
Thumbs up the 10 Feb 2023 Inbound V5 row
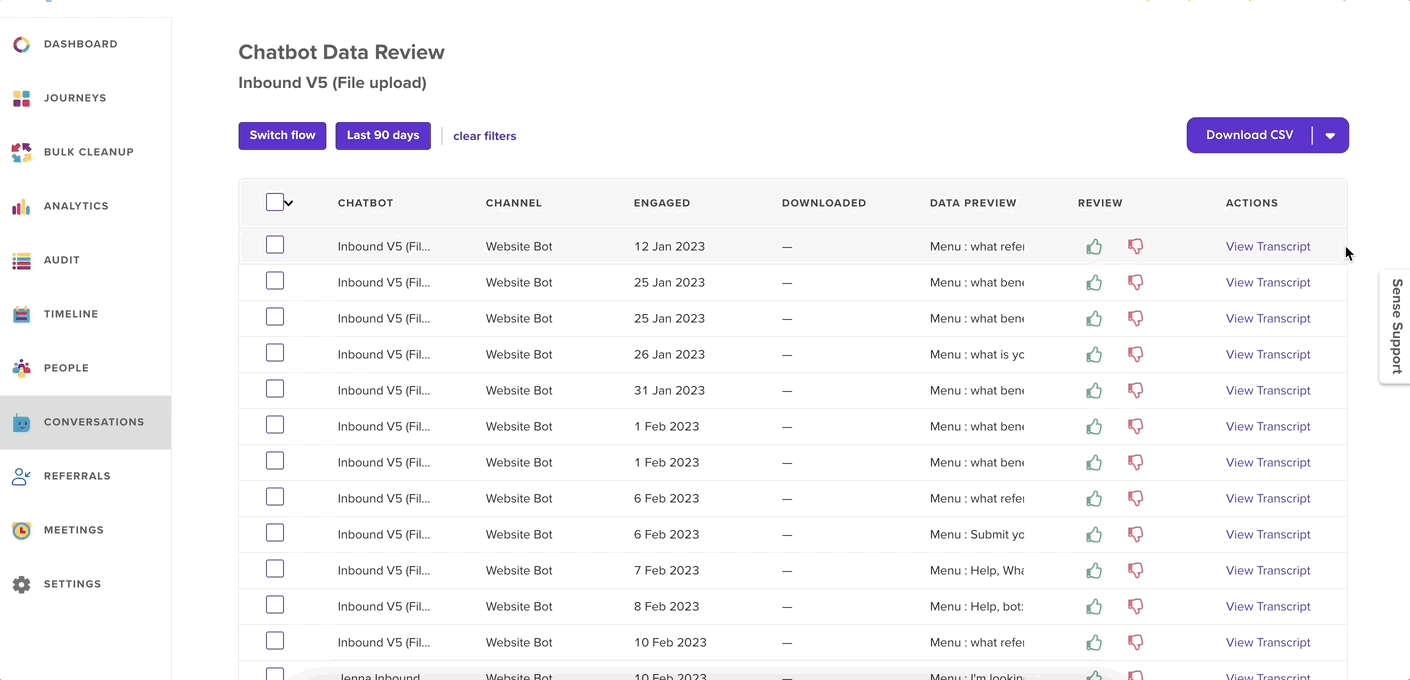tap(1094, 642)
